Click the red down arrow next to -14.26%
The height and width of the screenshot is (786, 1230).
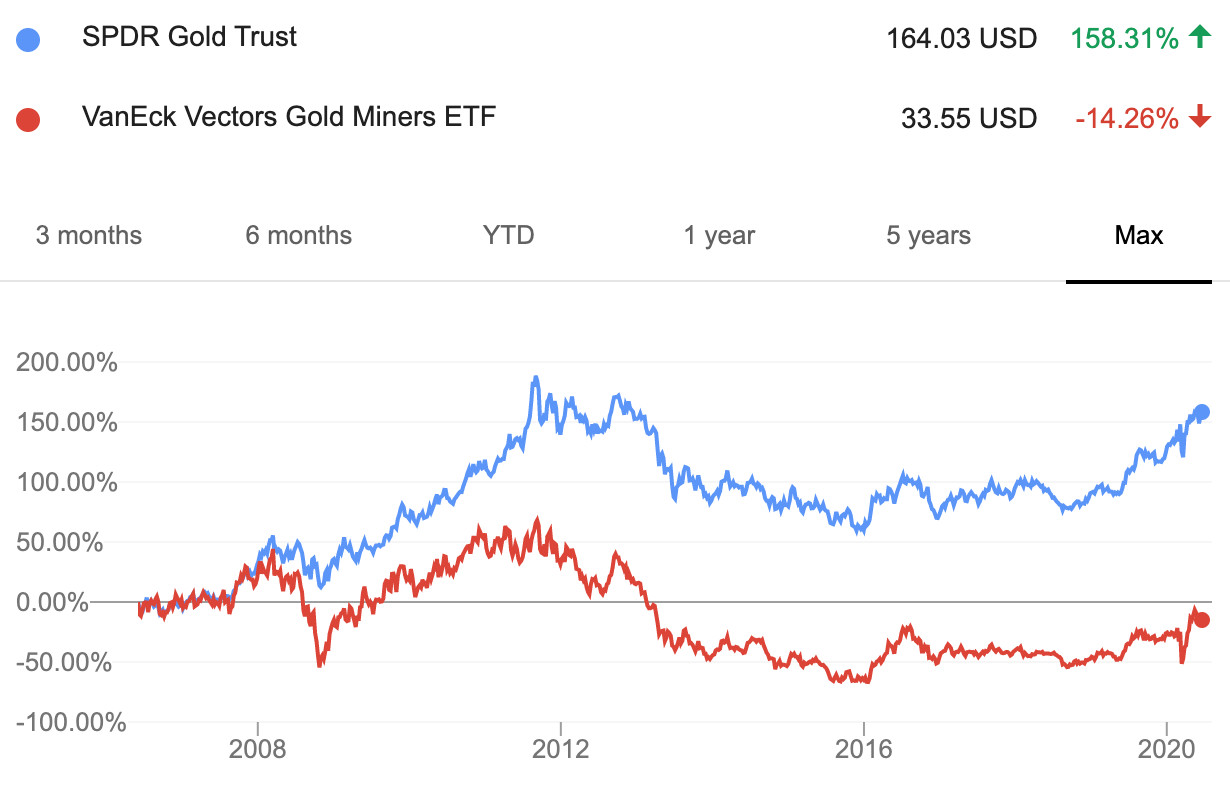point(1200,117)
